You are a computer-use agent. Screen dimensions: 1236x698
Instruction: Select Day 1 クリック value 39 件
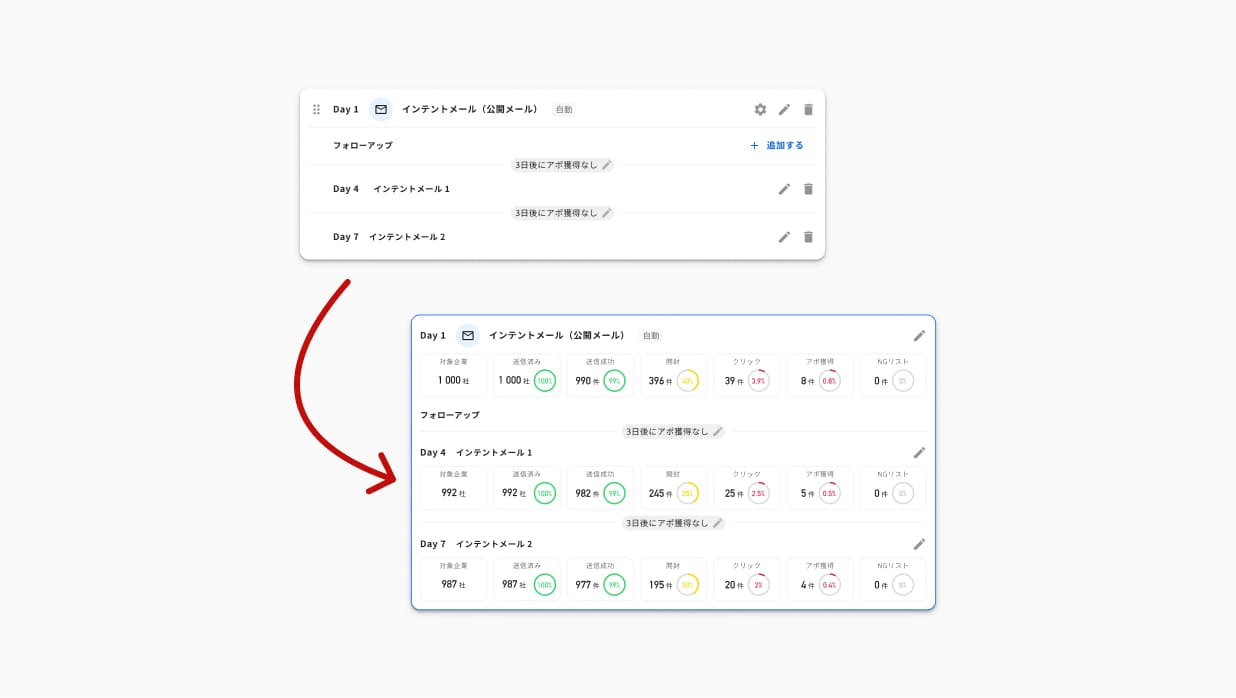(x=734, y=381)
